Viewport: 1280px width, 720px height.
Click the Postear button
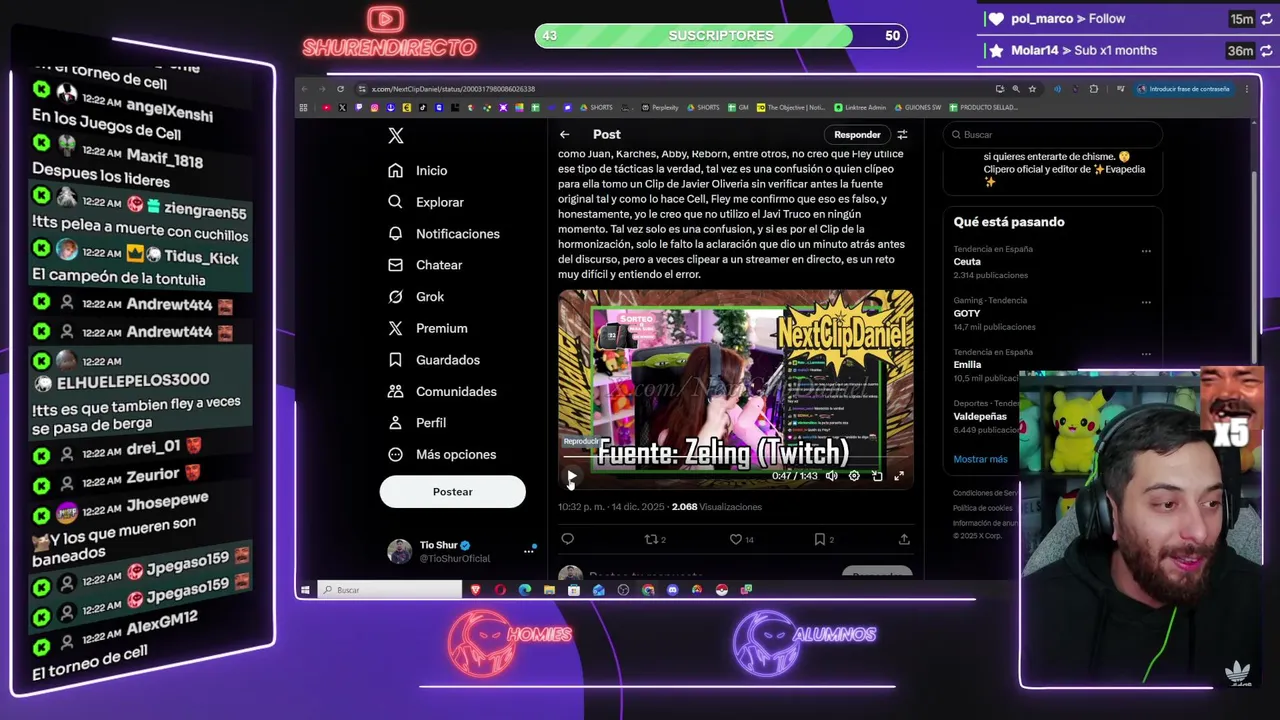[x=452, y=492]
